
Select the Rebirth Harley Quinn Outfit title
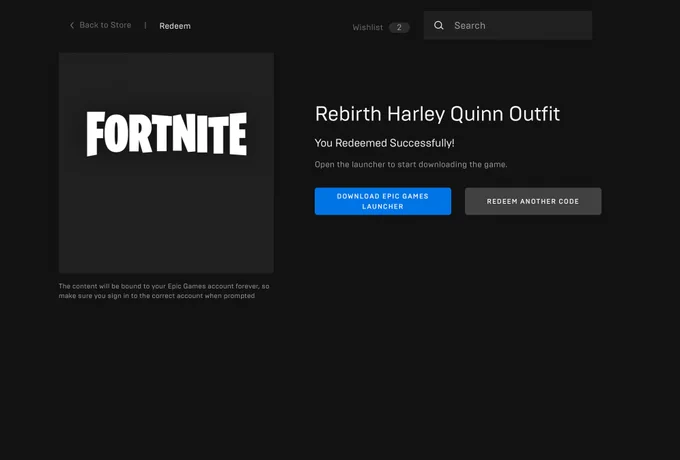437,114
